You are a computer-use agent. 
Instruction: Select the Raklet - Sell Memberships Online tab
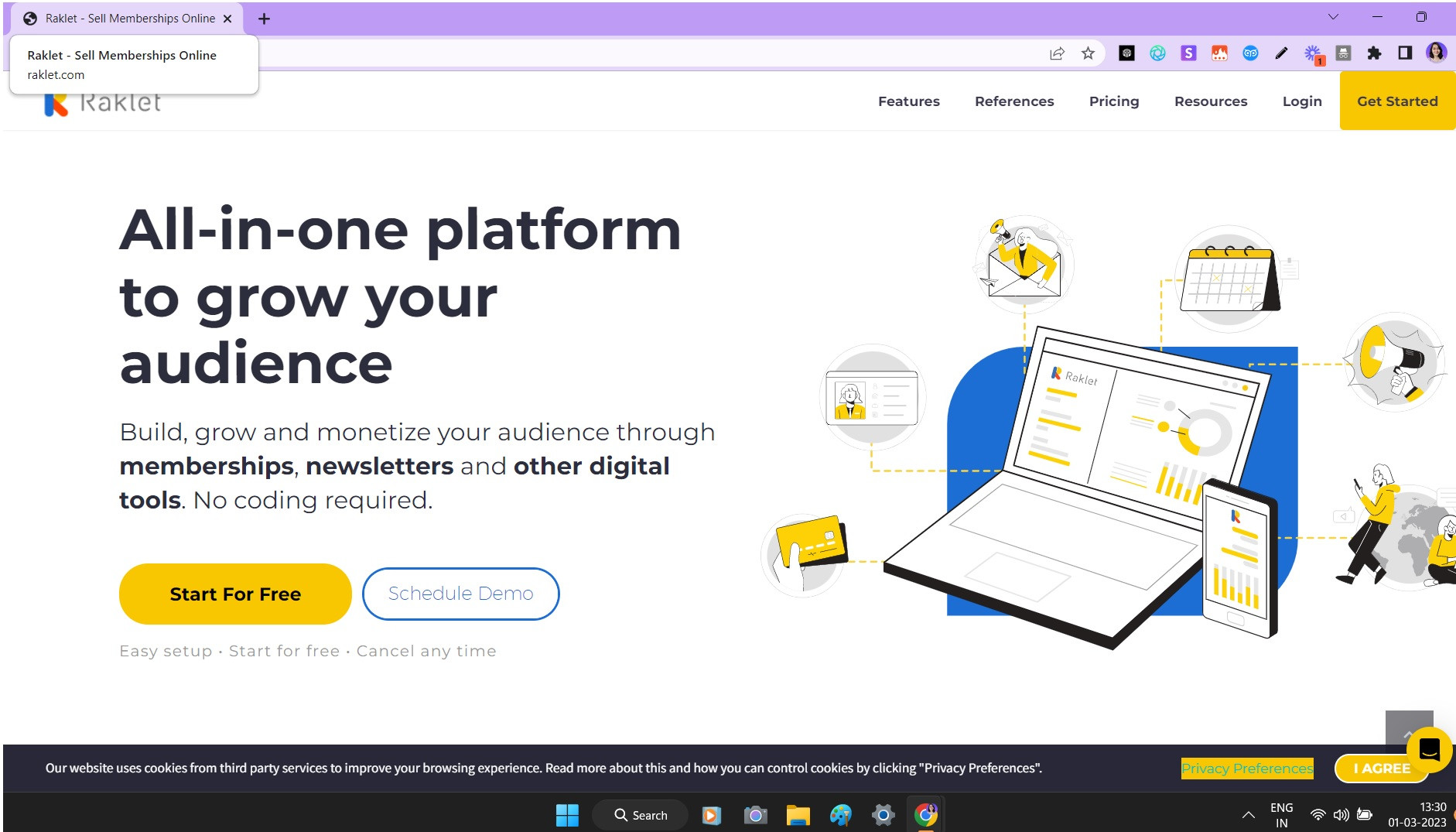(126, 19)
